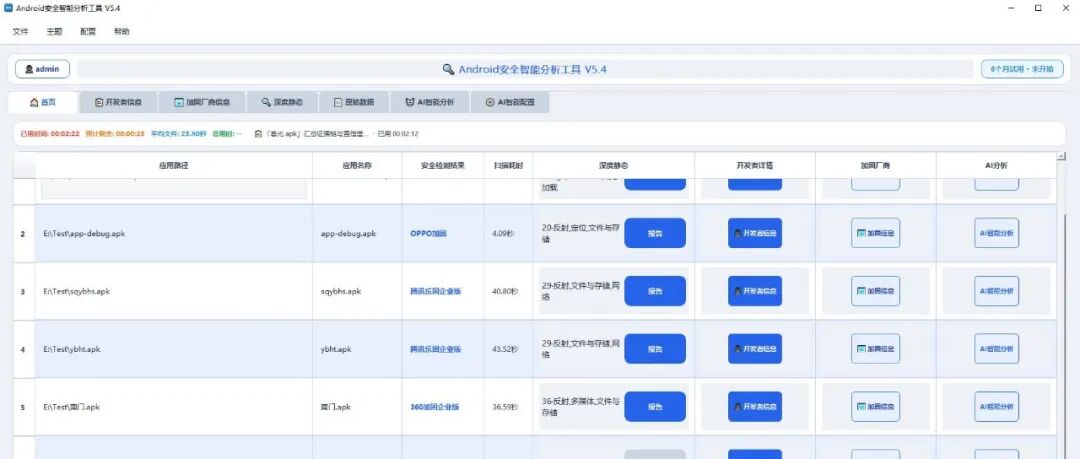The width and height of the screenshot is (1080, 459).
Task: Click the 360加固企业版 result link
Action: [435, 407]
